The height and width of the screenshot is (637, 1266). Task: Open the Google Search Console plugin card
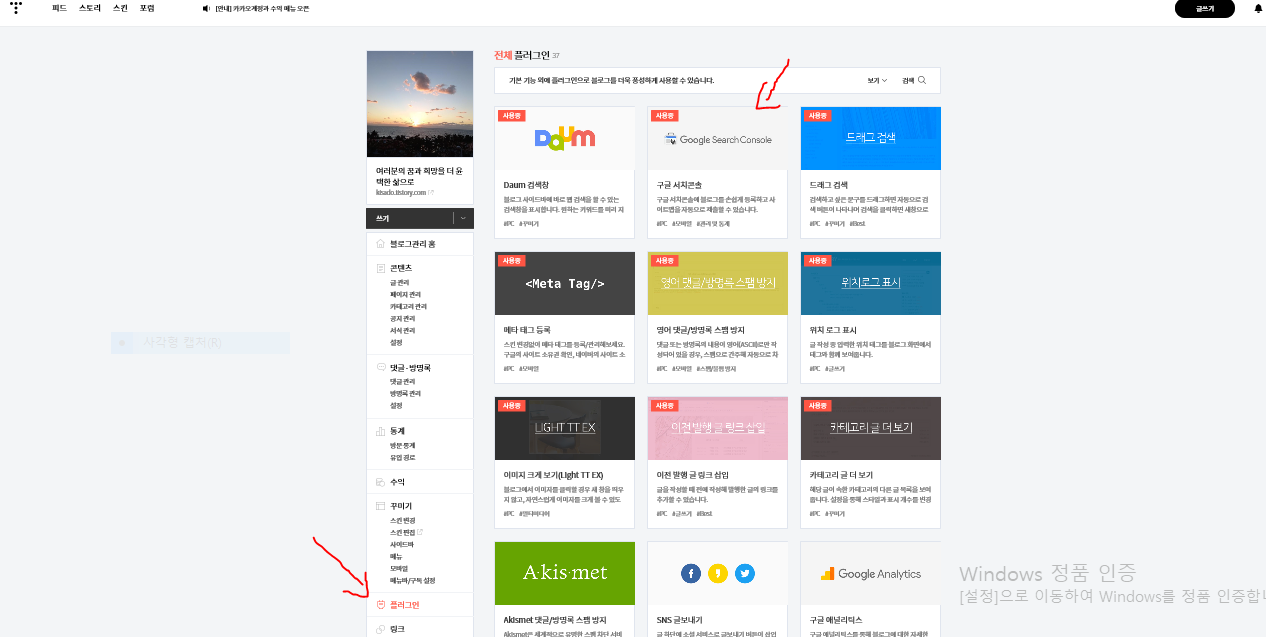tap(717, 172)
